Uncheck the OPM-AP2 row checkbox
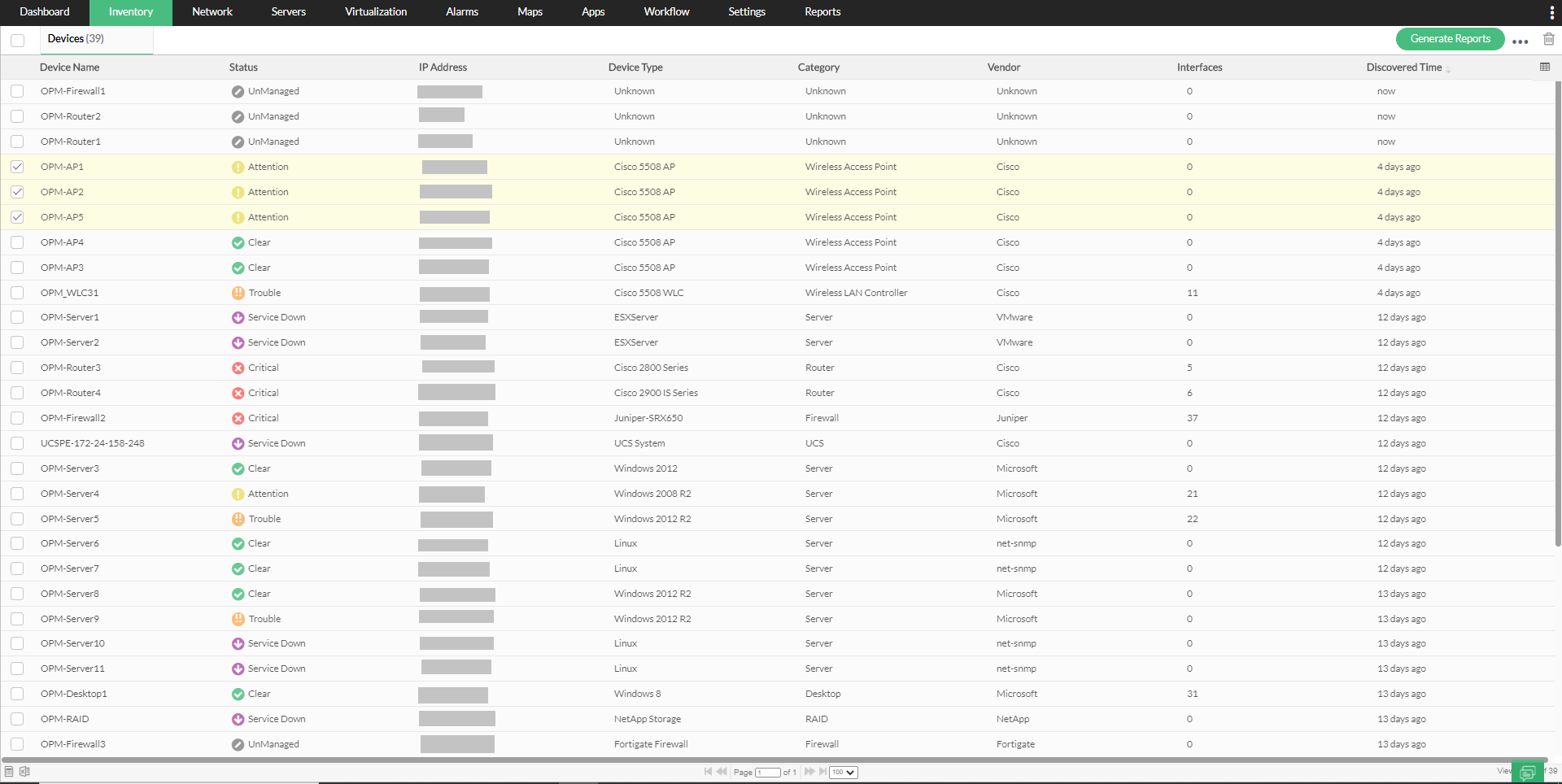The height and width of the screenshot is (784, 1562). click(x=17, y=192)
